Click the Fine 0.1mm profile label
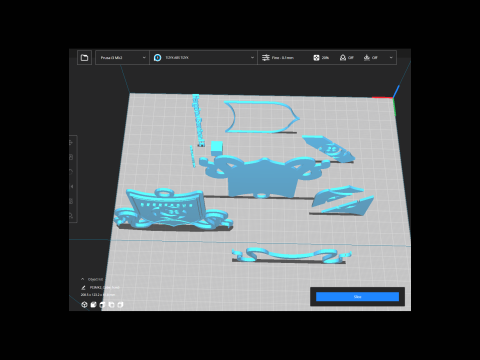The width and height of the screenshot is (480, 360). (x=283, y=58)
